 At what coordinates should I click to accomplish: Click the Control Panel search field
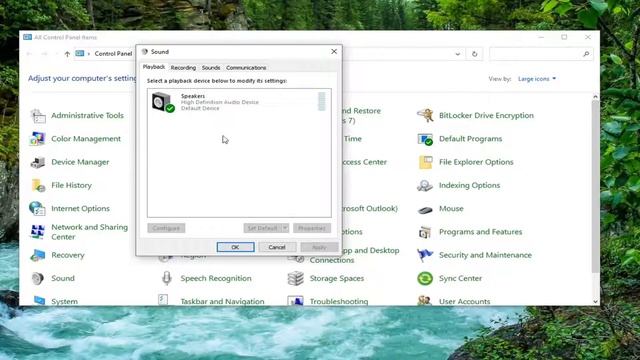(x=541, y=54)
